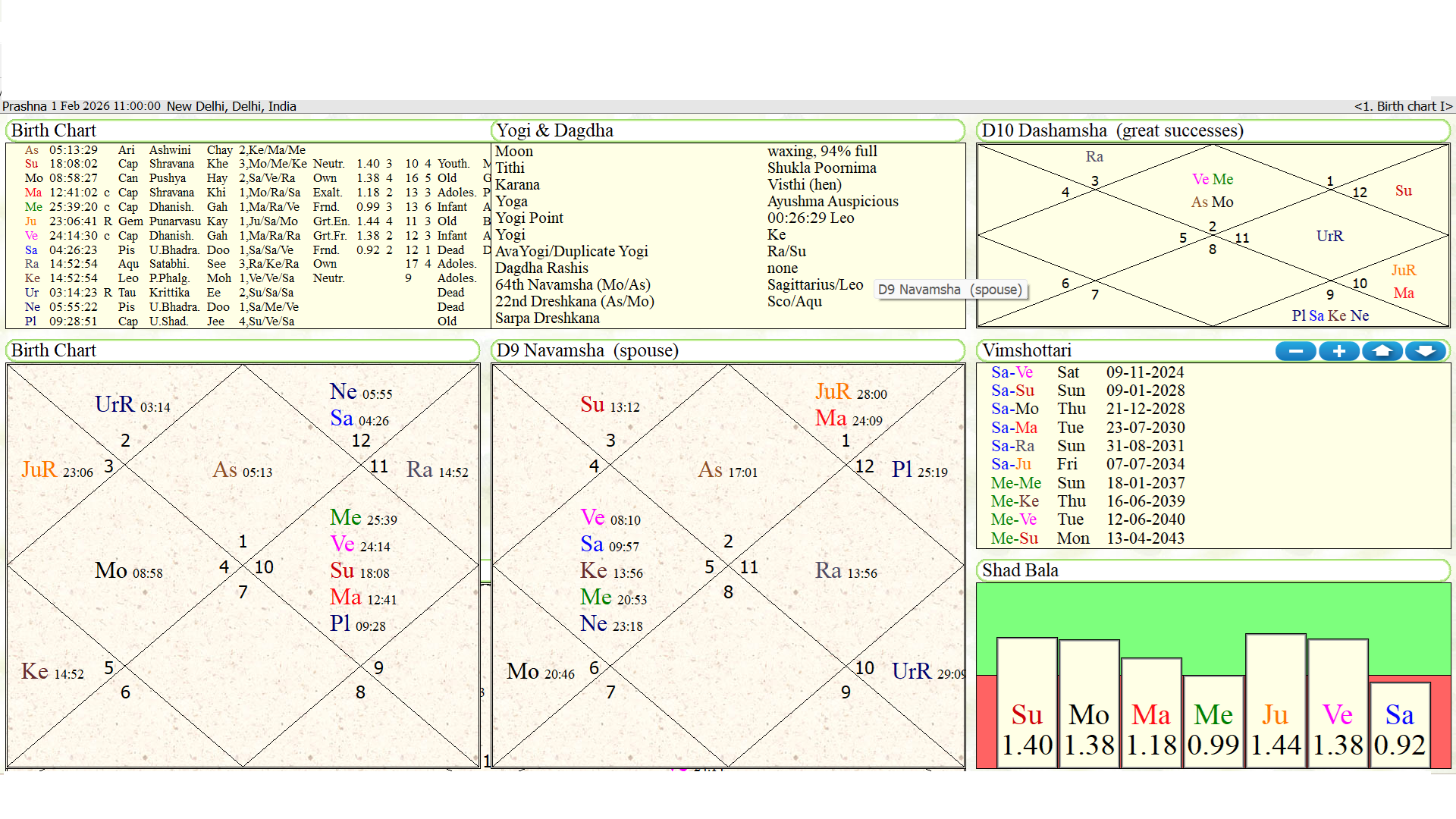
Task: Click the Vimshottari panel title
Action: 1026,350
